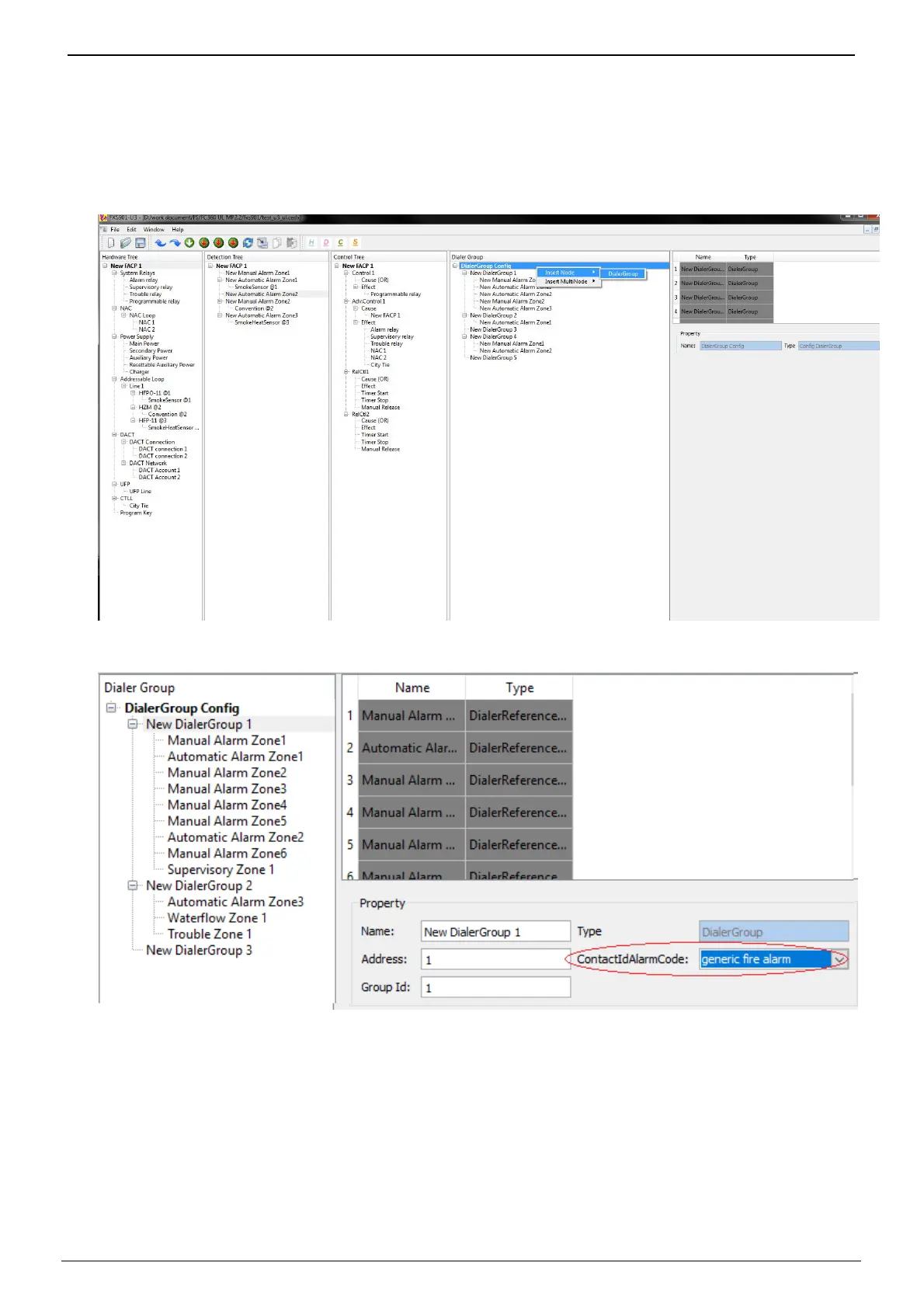This screenshot has height=1308, width=924.
Task: Collapse Power Supply node in Hardware Tree
Action: tap(114, 337)
